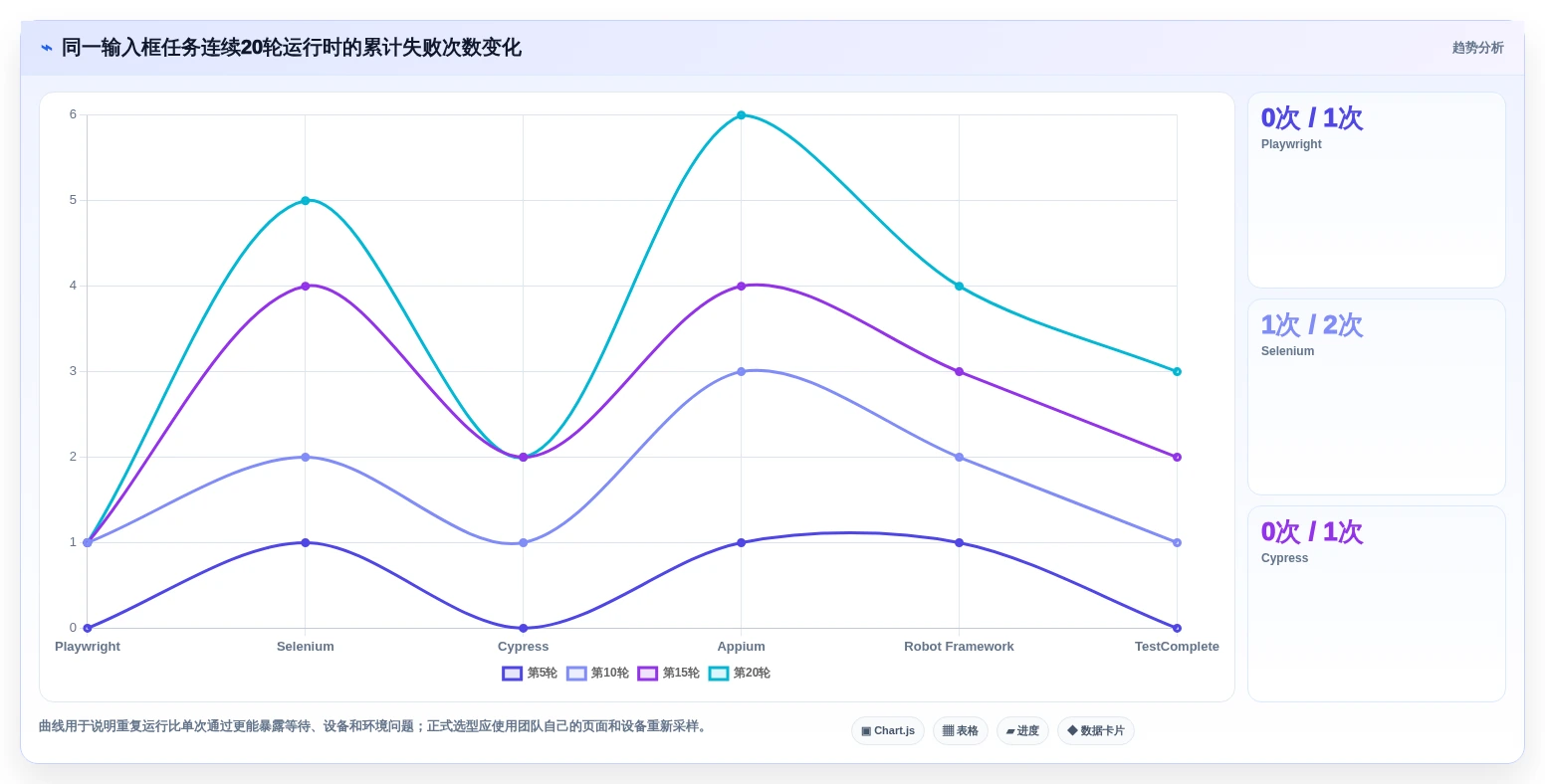
Task: Click the lightning icon beside the chart title
Action: click(47, 48)
